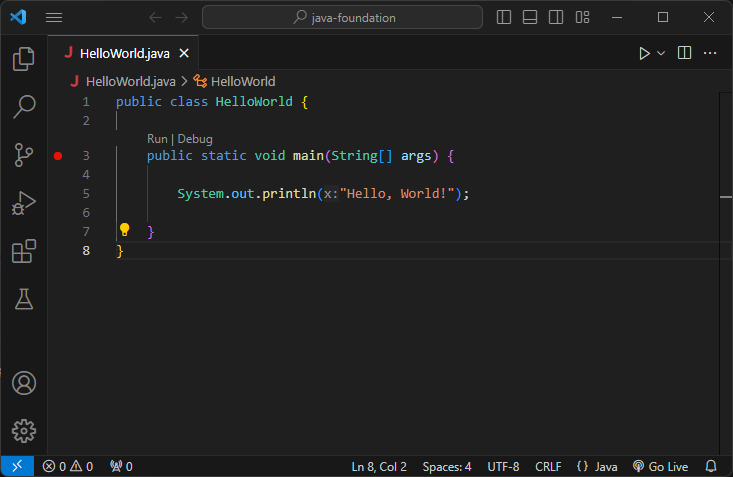Click the closing brace on line 8
The width and height of the screenshot is (733, 477).
tap(120, 251)
